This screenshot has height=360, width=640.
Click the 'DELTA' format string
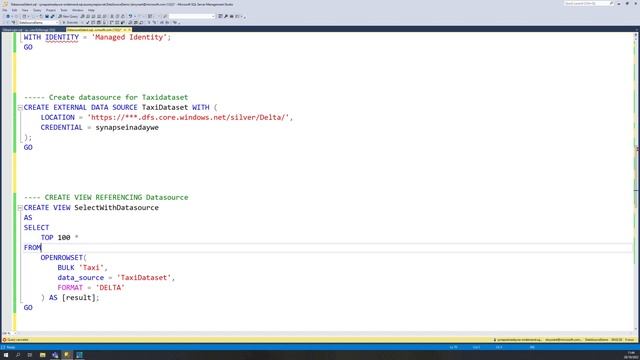click(x=110, y=288)
